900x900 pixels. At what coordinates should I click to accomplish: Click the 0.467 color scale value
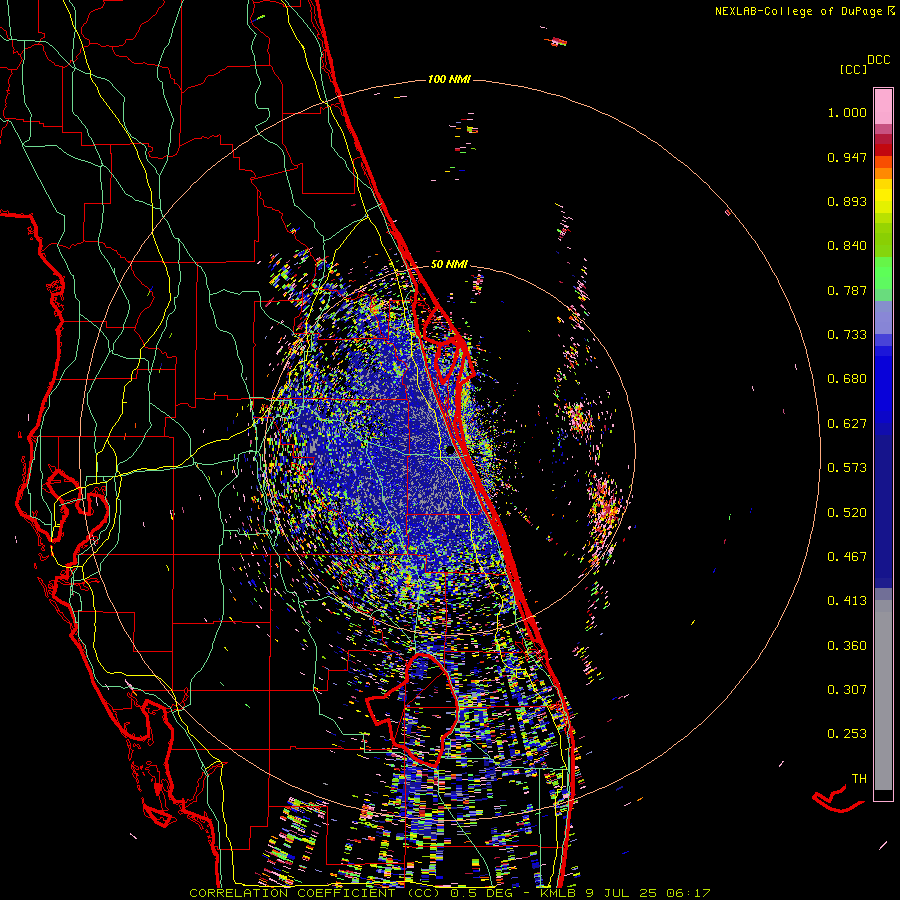[x=847, y=557]
